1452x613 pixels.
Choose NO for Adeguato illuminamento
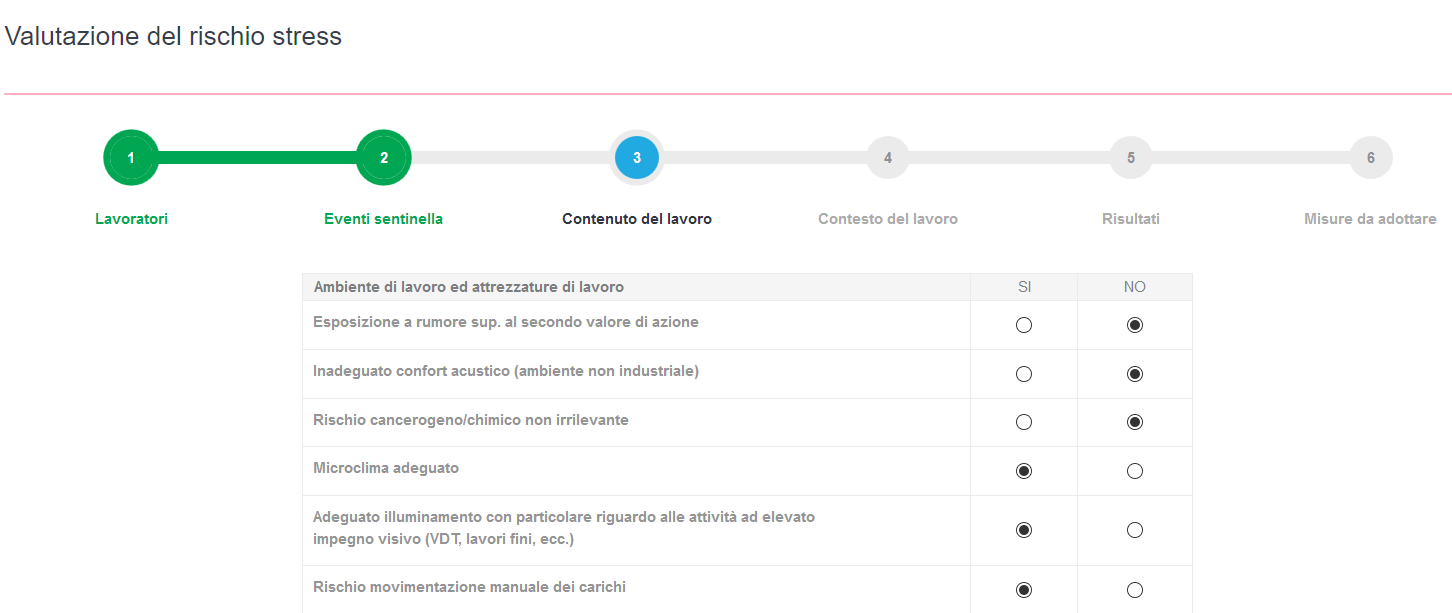[x=1135, y=530]
